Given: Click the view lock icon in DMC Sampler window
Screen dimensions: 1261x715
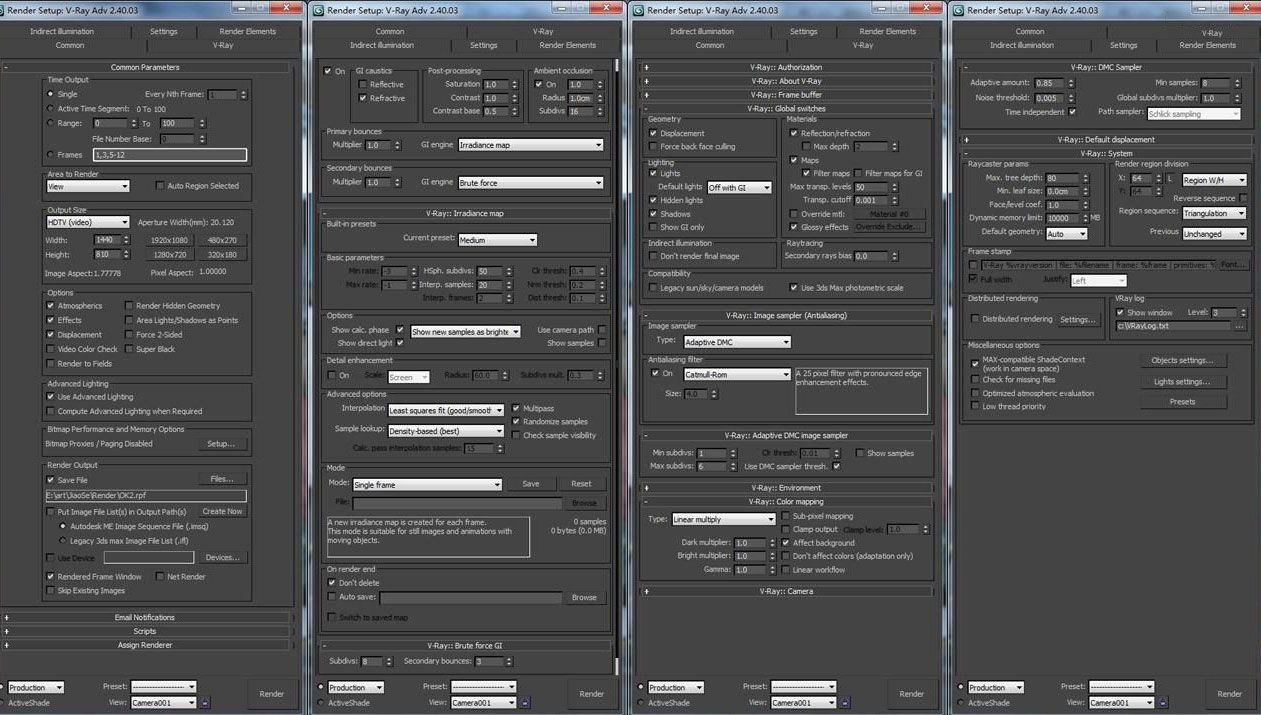Looking at the screenshot, I should point(1164,703).
